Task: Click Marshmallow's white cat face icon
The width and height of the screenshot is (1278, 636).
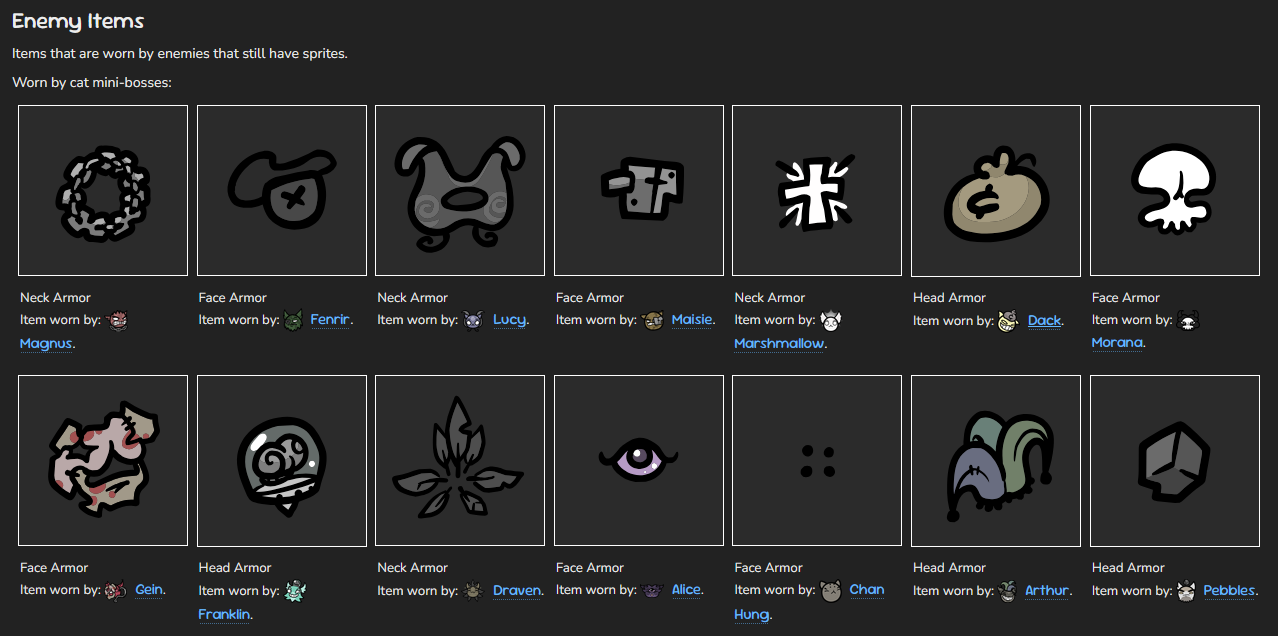Action: click(831, 321)
